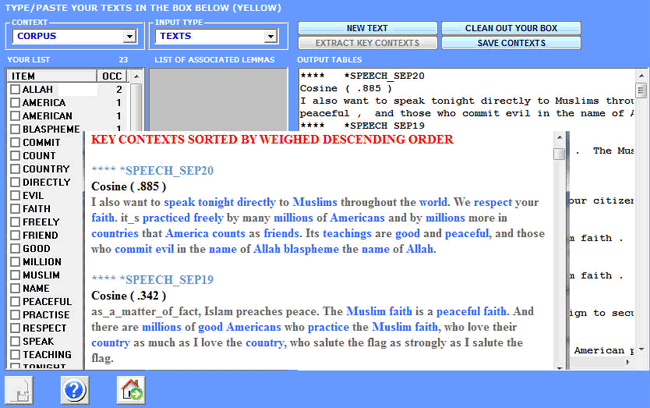The image size is (650, 408).
Task: Tick the AMERICA checkbox
Action: coord(15,102)
